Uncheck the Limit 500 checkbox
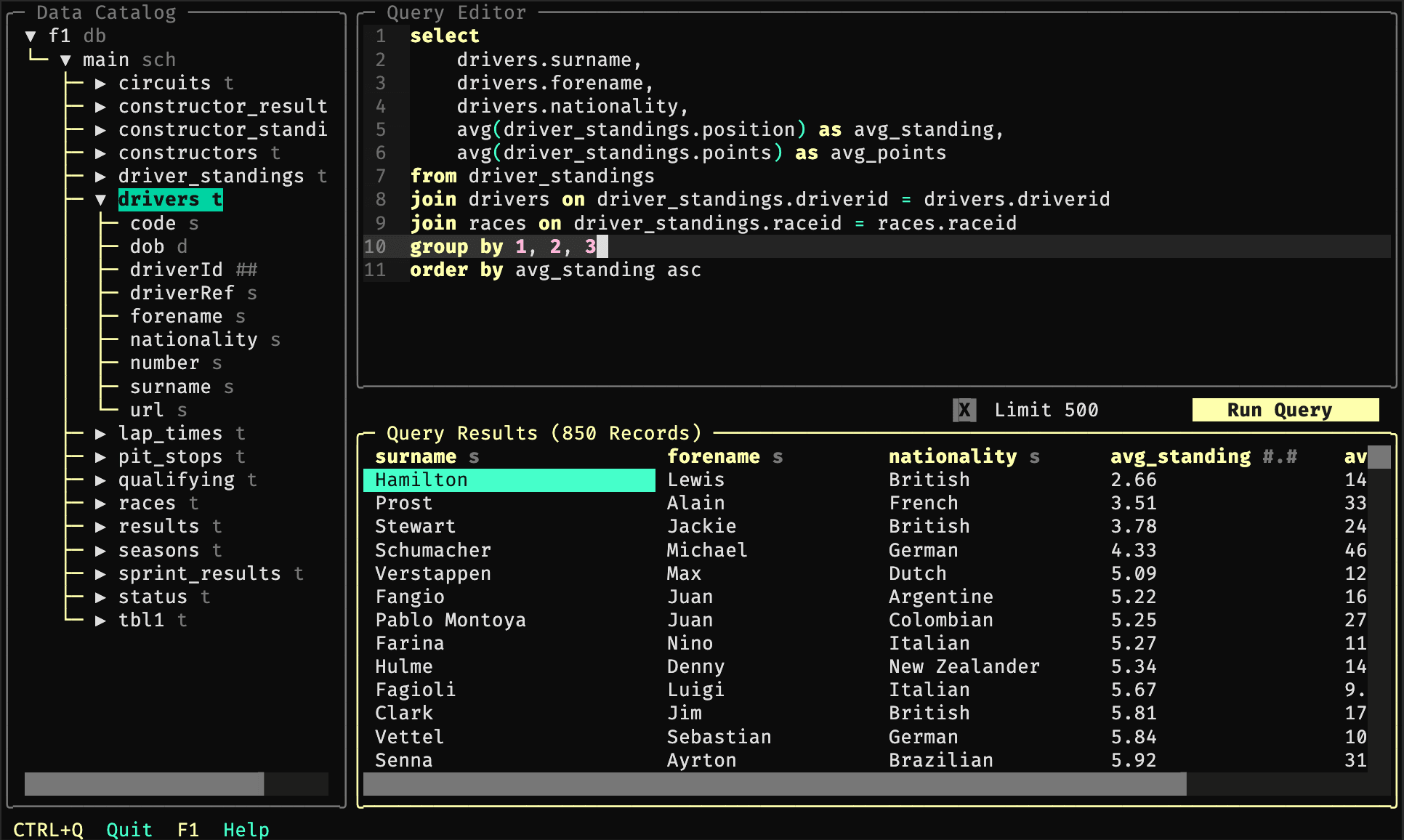This screenshot has width=1404, height=840. tap(964, 410)
